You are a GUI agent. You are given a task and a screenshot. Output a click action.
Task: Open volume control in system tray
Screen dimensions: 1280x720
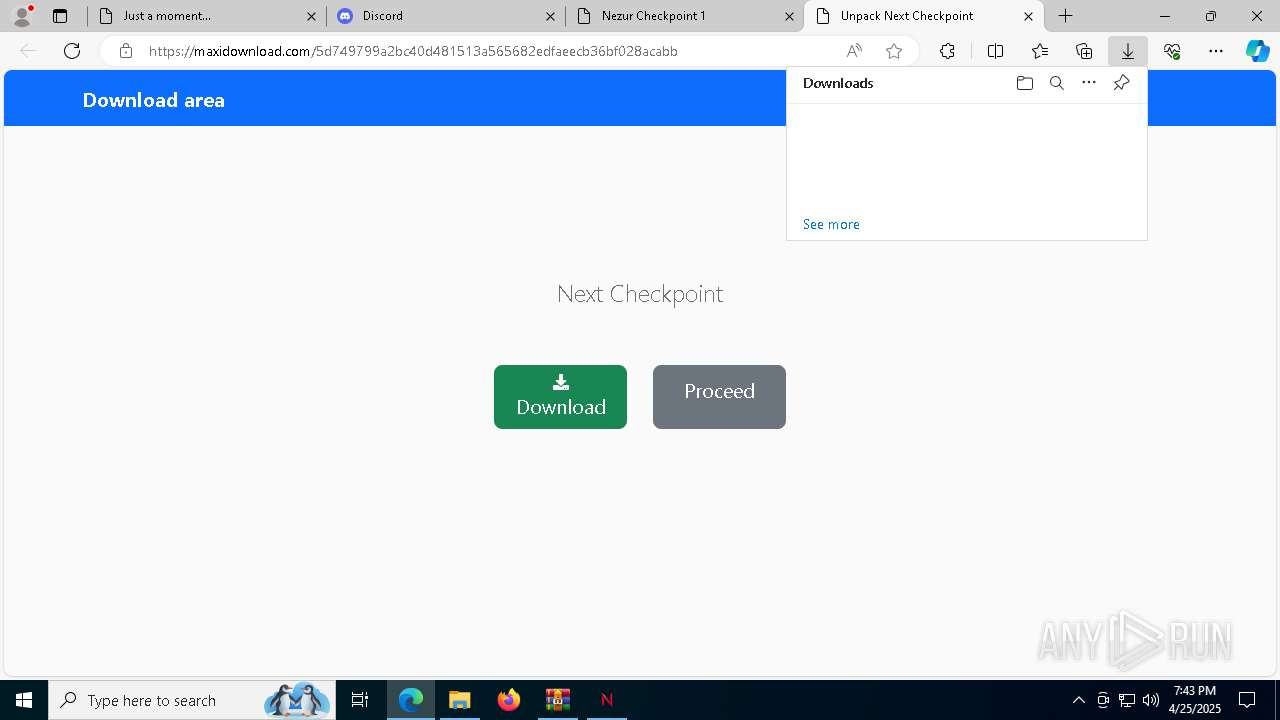tap(1151, 700)
